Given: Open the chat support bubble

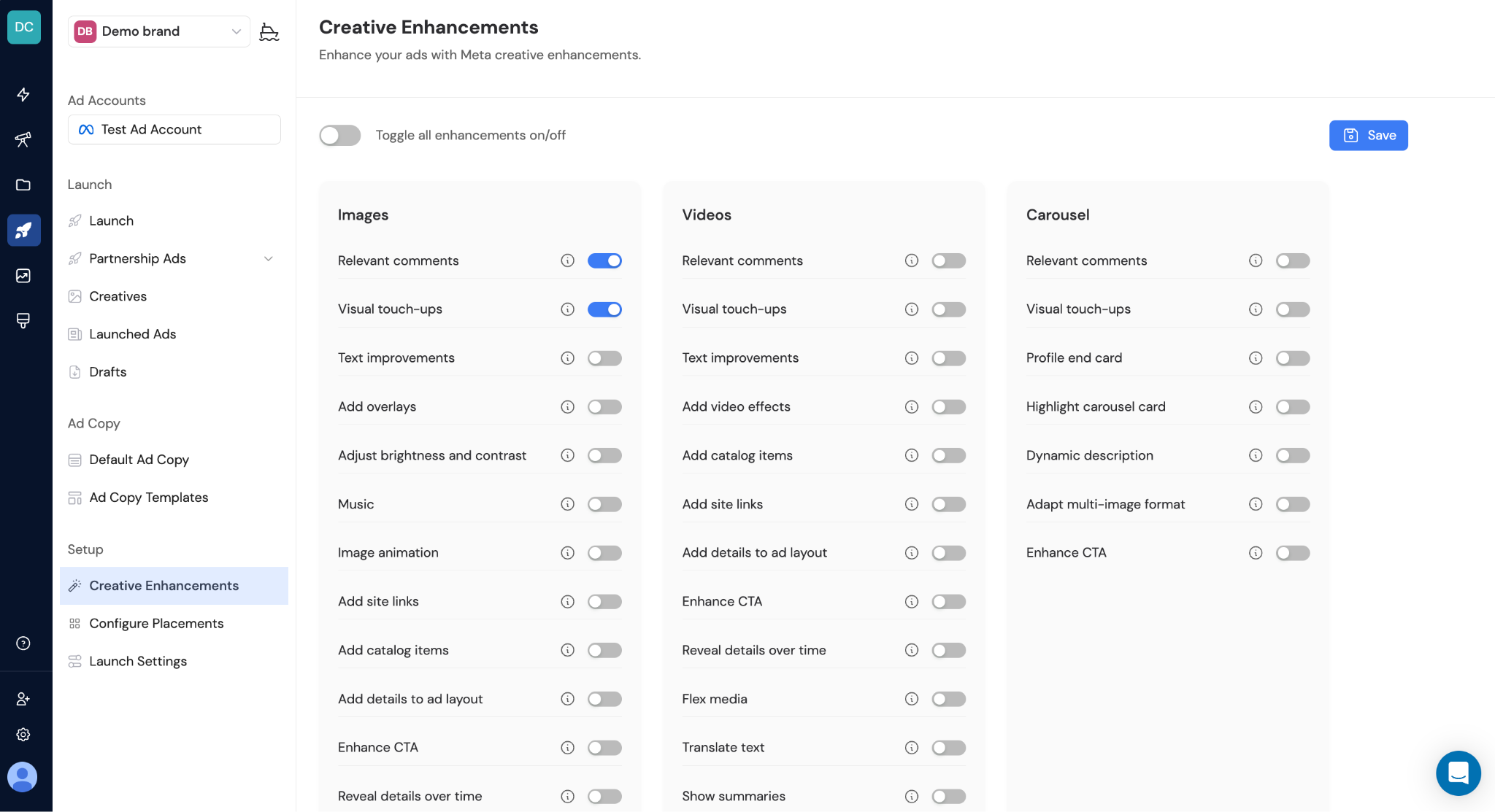Looking at the screenshot, I should [x=1458, y=773].
